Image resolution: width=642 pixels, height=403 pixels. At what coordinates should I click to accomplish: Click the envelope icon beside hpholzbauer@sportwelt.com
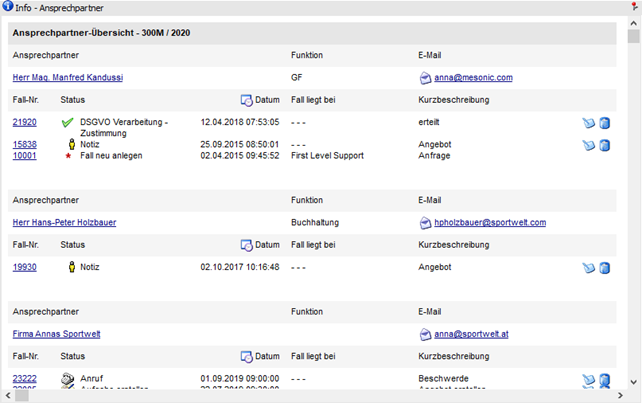click(426, 222)
